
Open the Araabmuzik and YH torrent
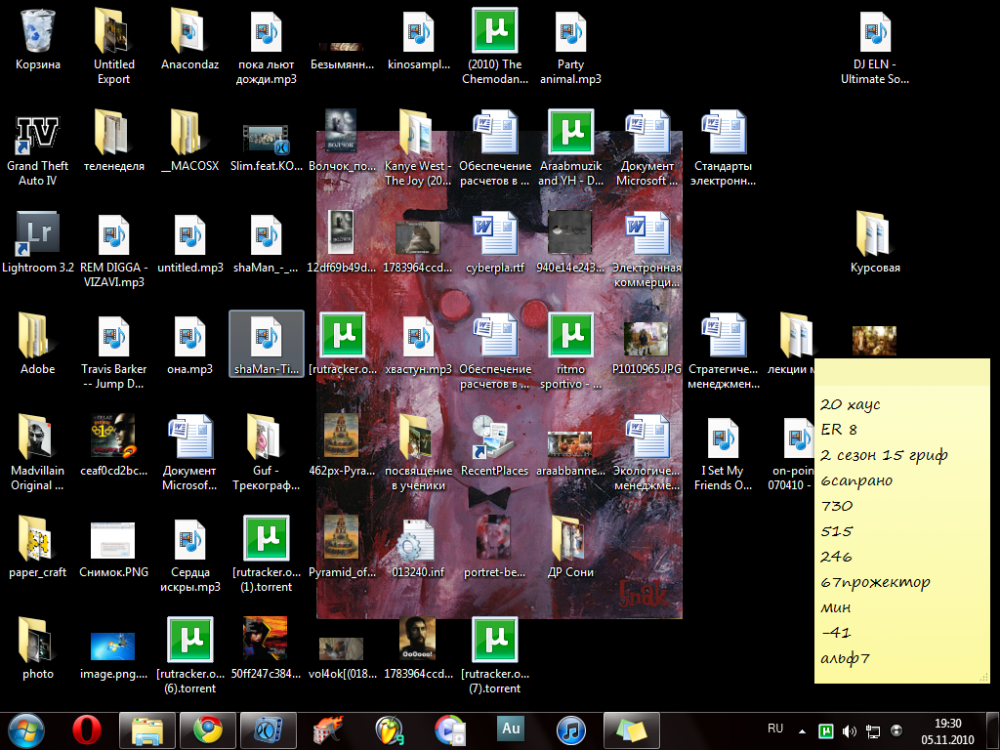(570, 148)
